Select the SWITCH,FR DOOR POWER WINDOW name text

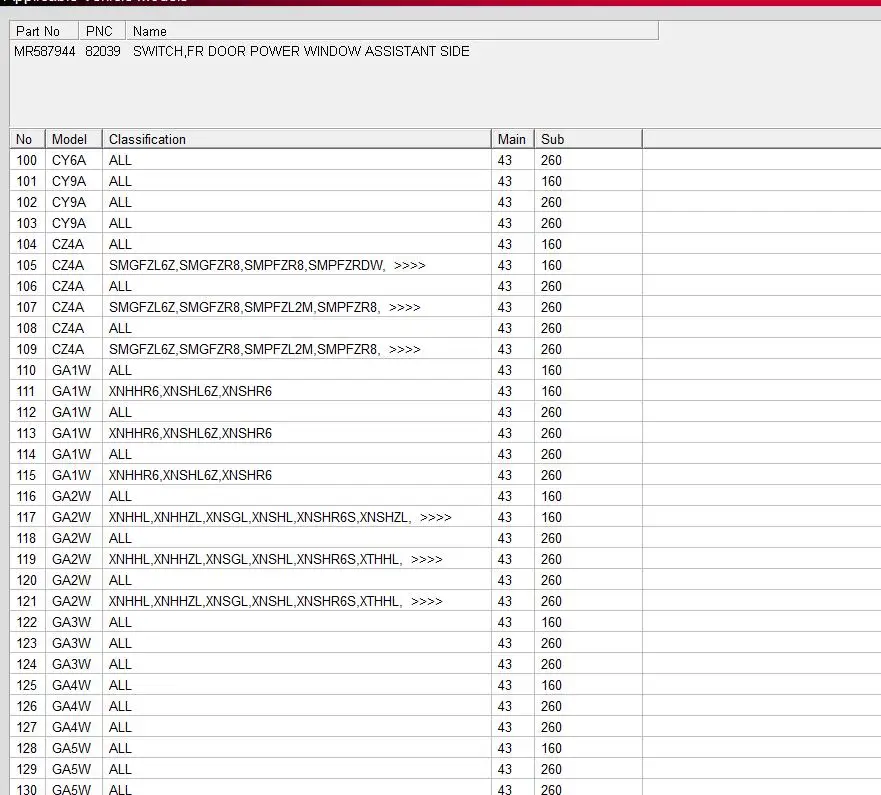[301, 52]
